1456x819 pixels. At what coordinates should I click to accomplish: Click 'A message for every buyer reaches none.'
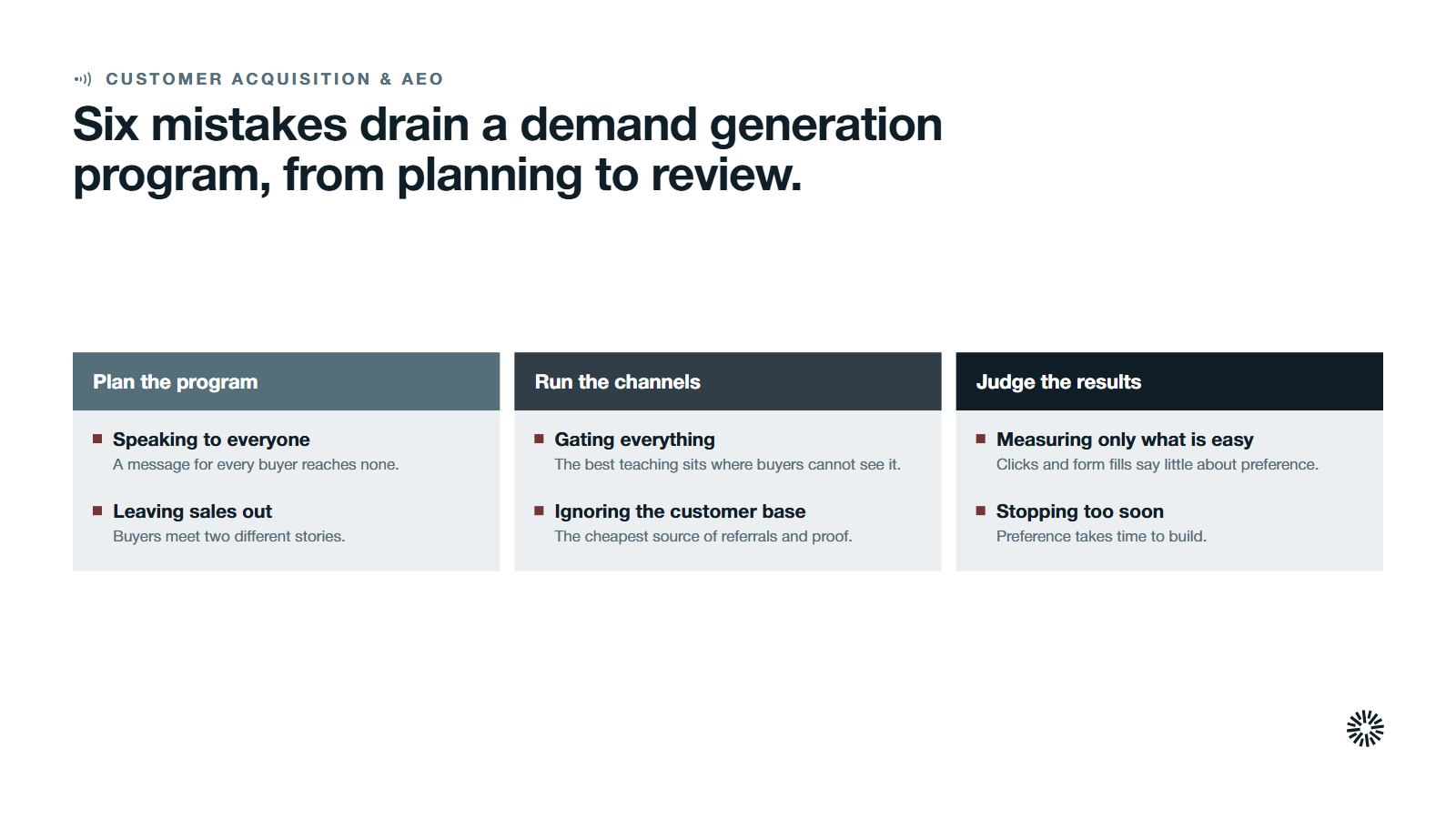256,464
